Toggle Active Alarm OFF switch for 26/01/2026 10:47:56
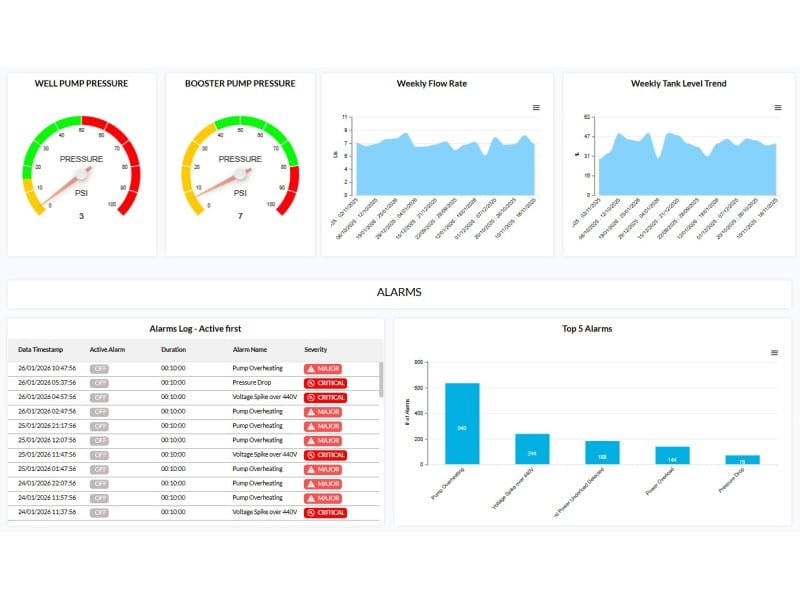Viewport: 800px width, 600px height. [99, 369]
